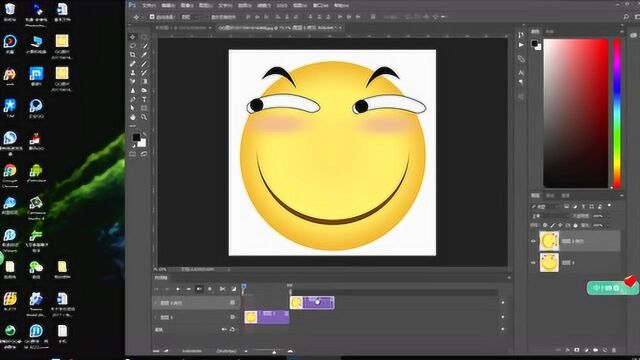Select the Path Selection arrow tool
This screenshot has height=360, width=640.
132,108
